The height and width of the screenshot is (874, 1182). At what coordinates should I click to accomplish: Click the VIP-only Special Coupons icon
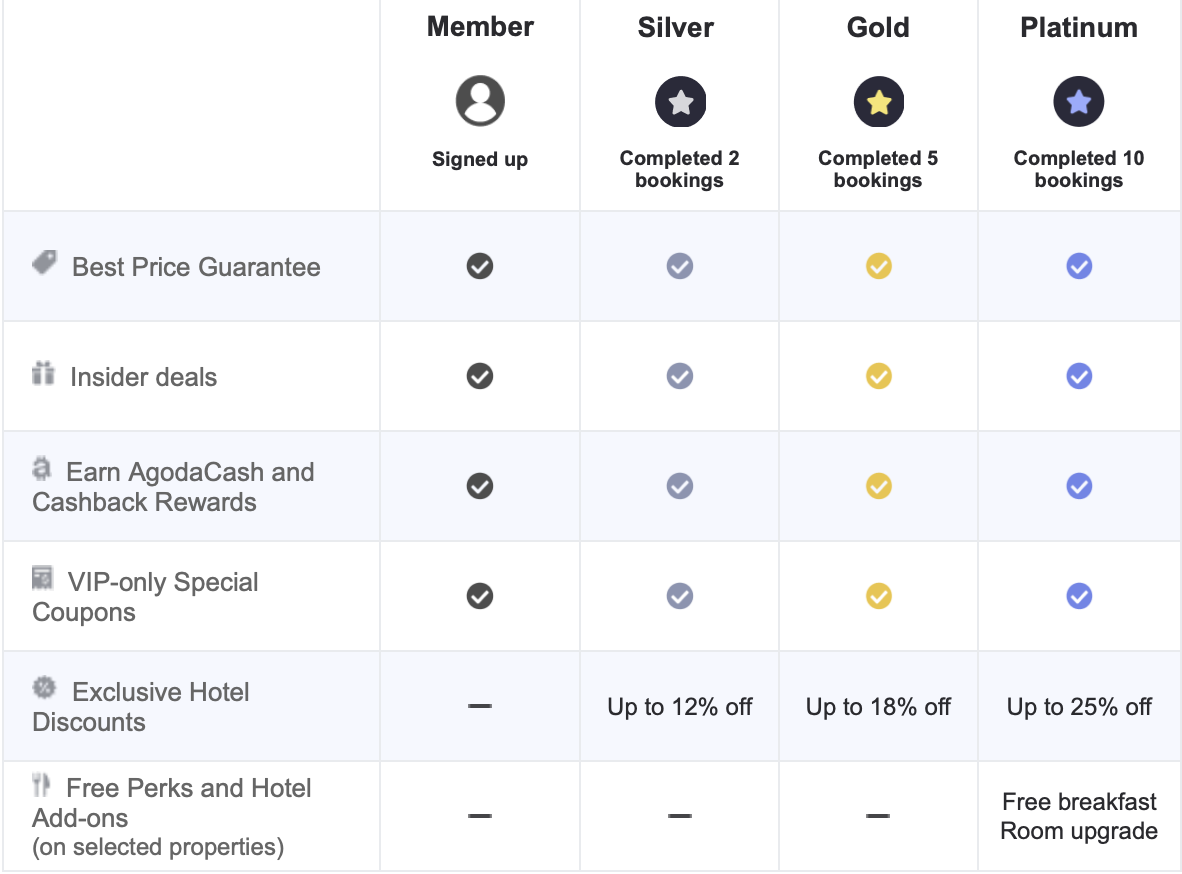[x=42, y=578]
